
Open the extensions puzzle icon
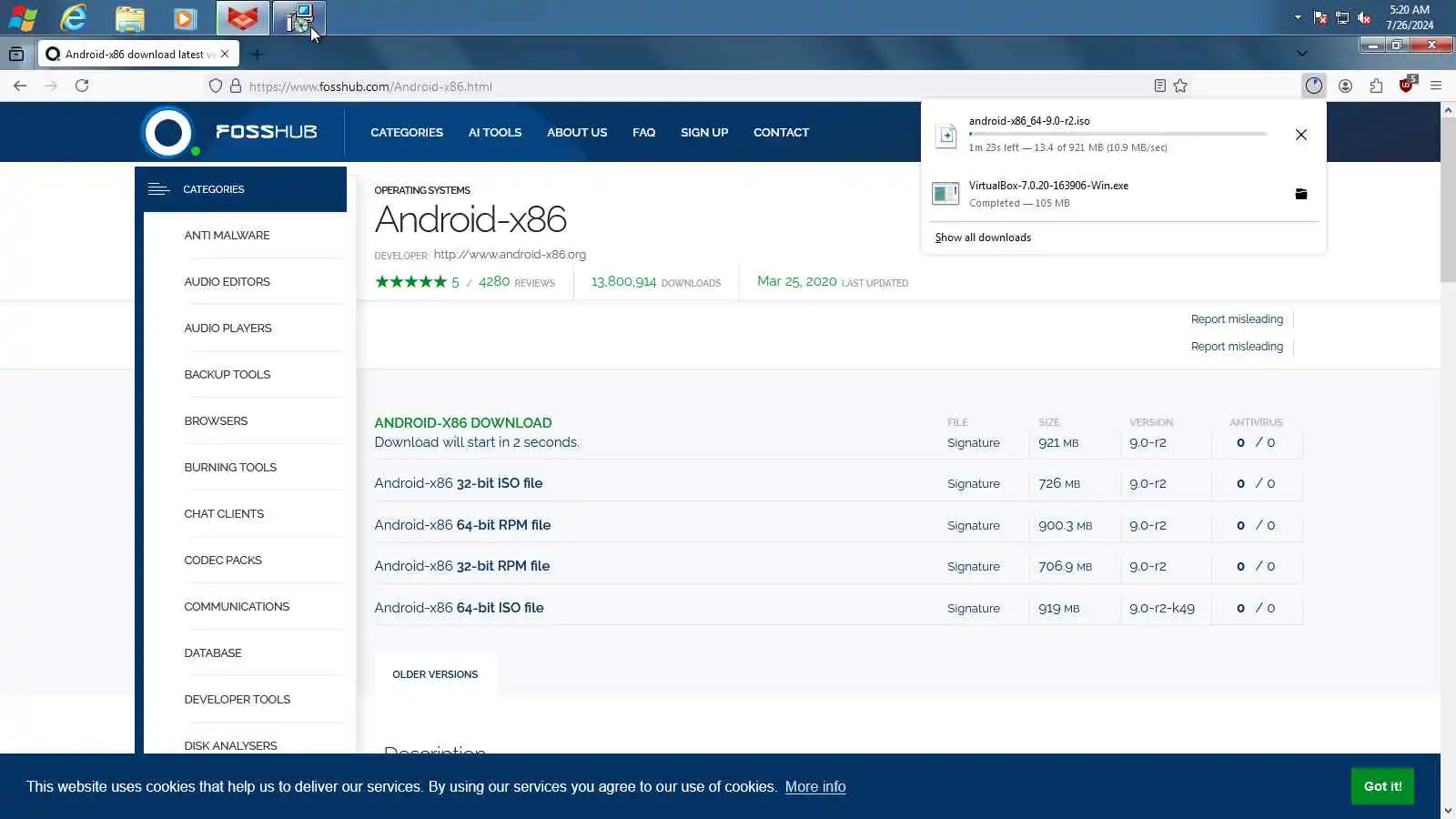(1376, 86)
